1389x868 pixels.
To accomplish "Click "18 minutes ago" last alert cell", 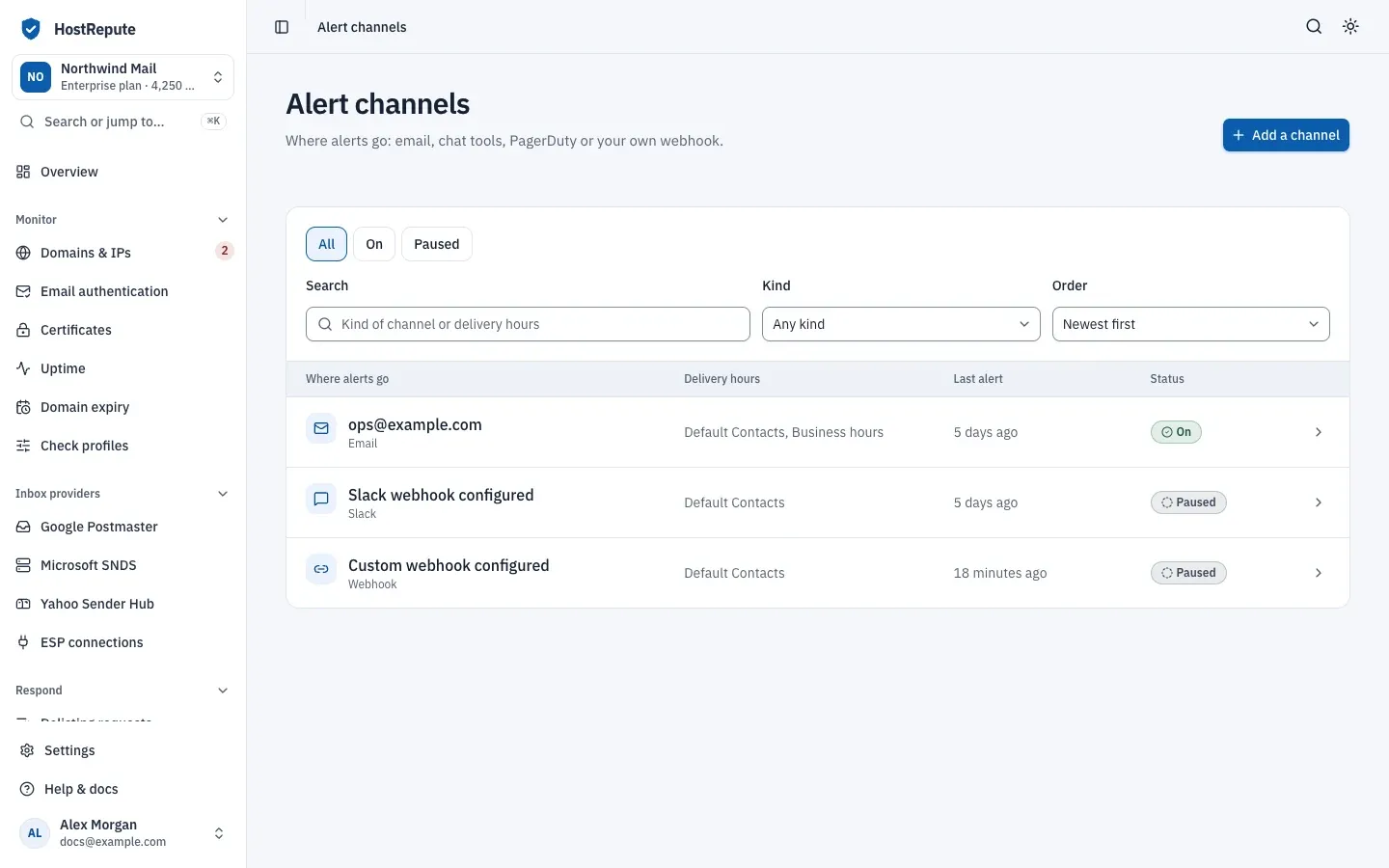I will pyautogui.click(x=1000, y=573).
